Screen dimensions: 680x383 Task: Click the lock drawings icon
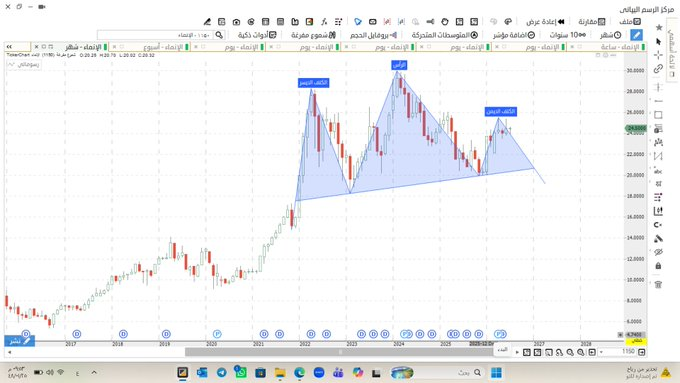(658, 265)
